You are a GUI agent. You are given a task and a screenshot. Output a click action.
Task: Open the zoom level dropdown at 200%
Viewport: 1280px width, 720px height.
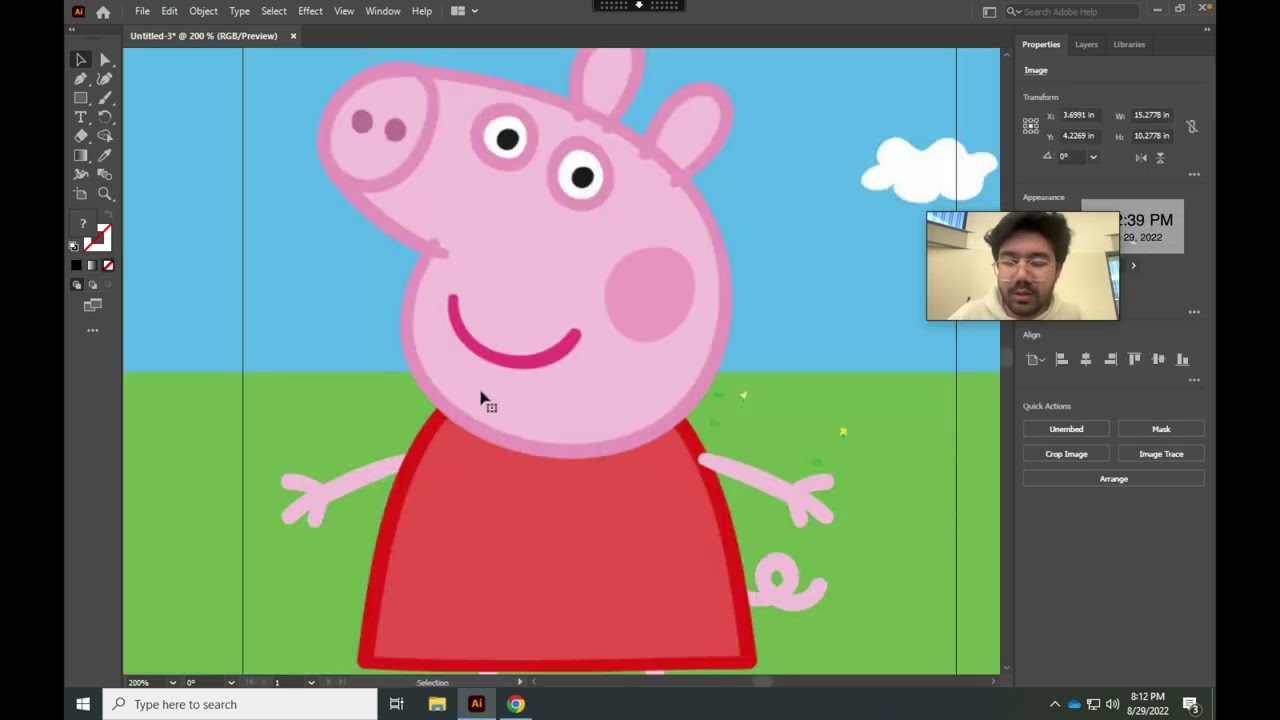(173, 682)
